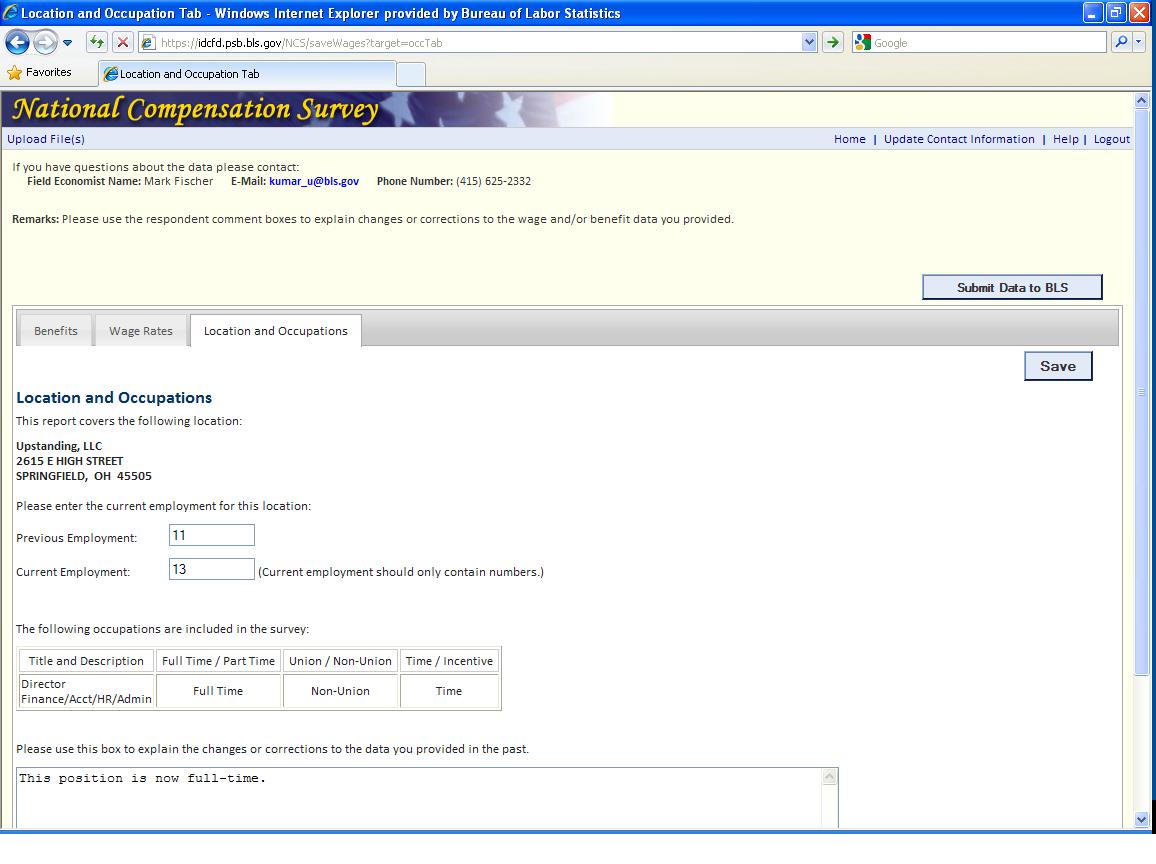Screen dimensions: 1156x864
Task: Click the Current Employment input field
Action: [212, 569]
